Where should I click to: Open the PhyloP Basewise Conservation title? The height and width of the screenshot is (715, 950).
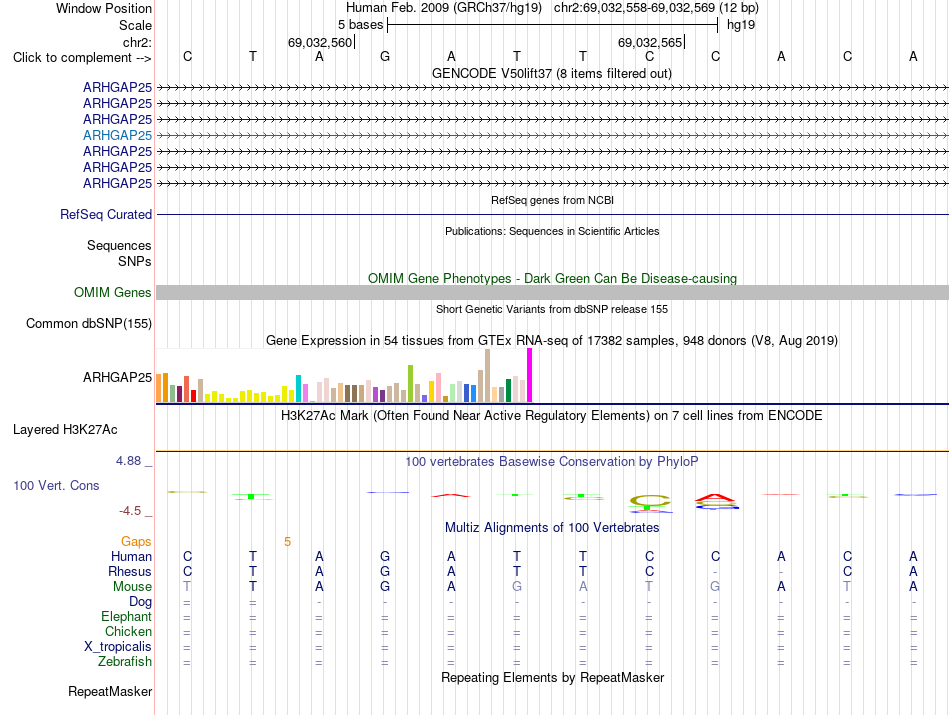552,462
